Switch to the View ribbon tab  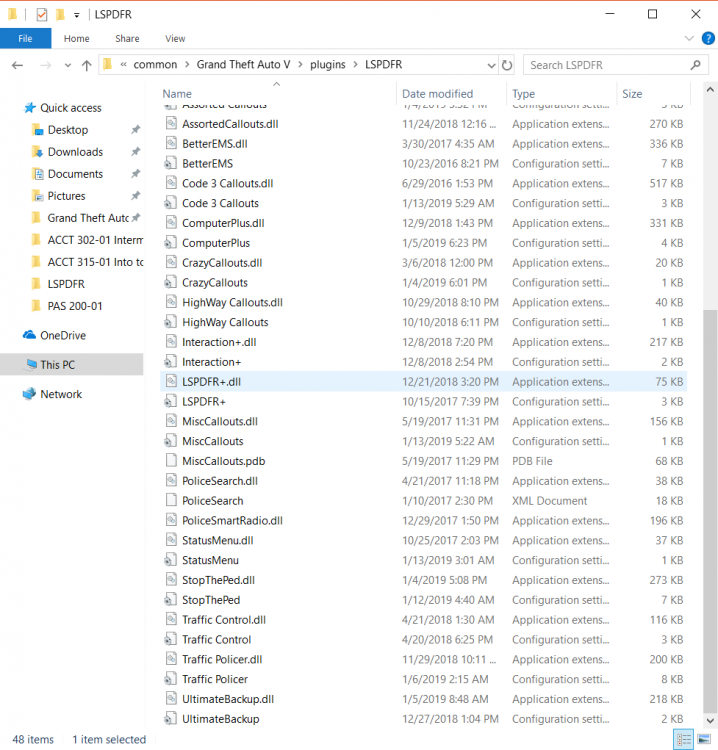coord(175,38)
